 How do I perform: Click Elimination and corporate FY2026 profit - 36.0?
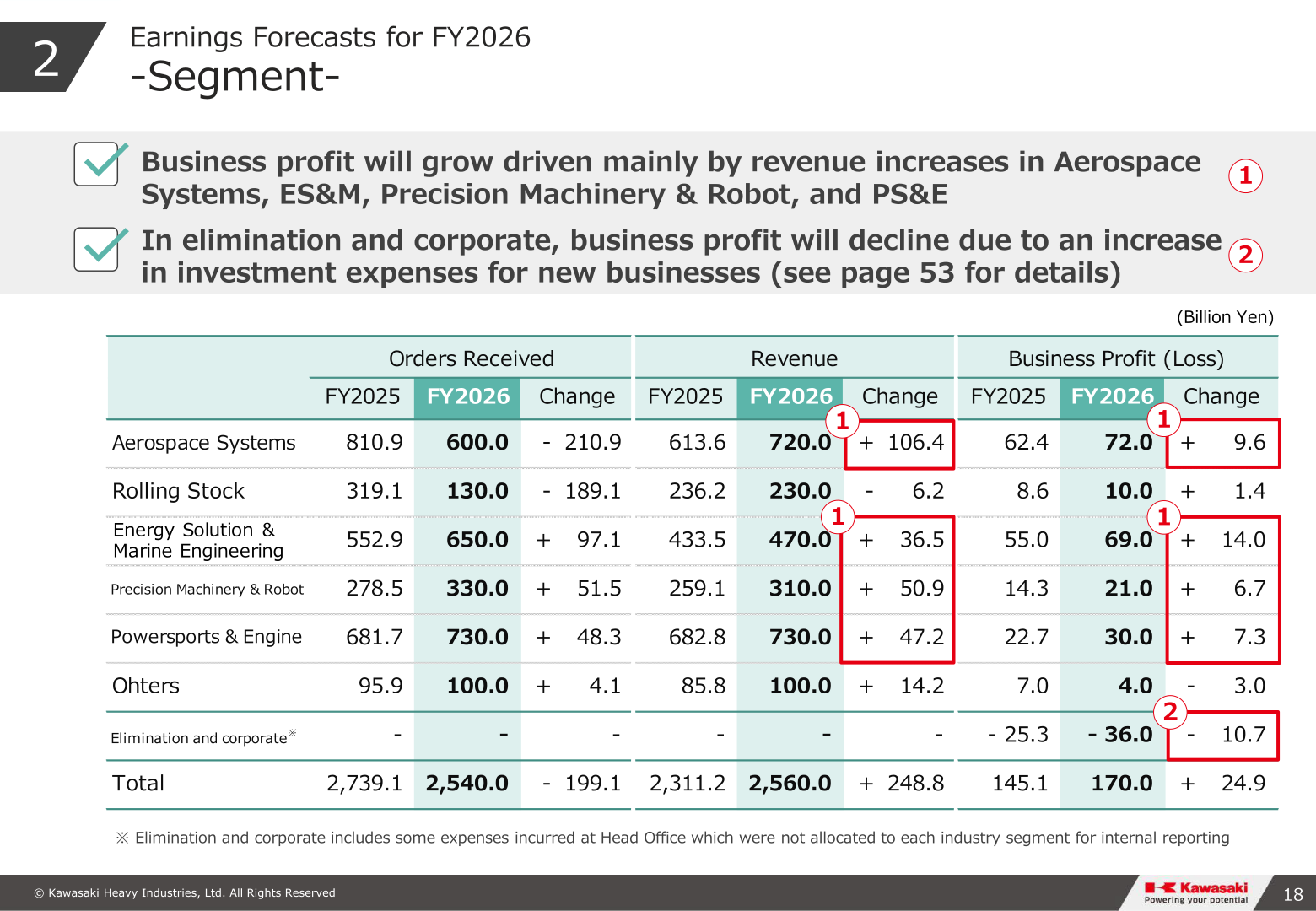pyautogui.click(x=1120, y=735)
